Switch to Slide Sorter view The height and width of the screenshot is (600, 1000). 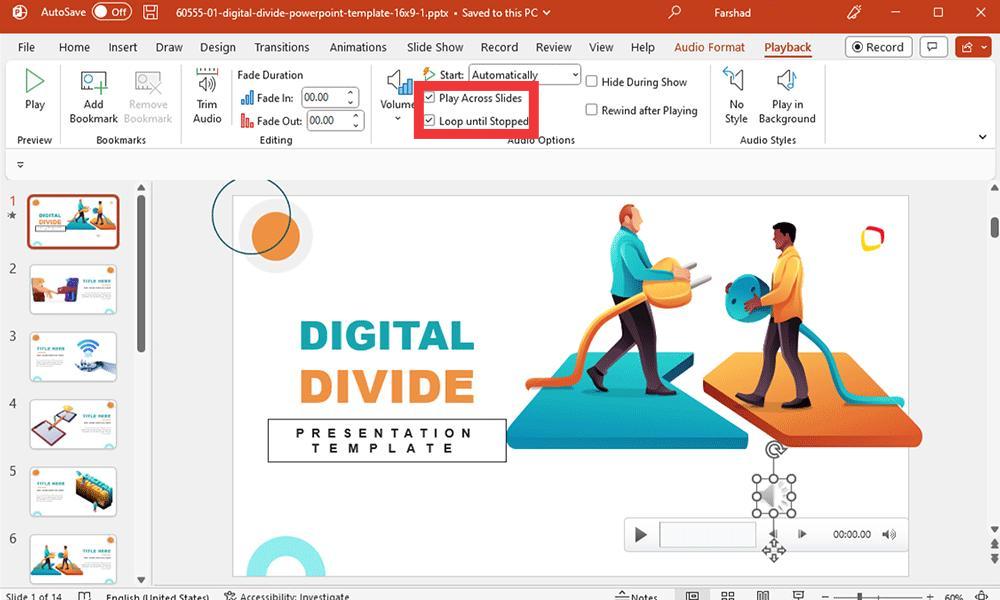tap(728, 596)
